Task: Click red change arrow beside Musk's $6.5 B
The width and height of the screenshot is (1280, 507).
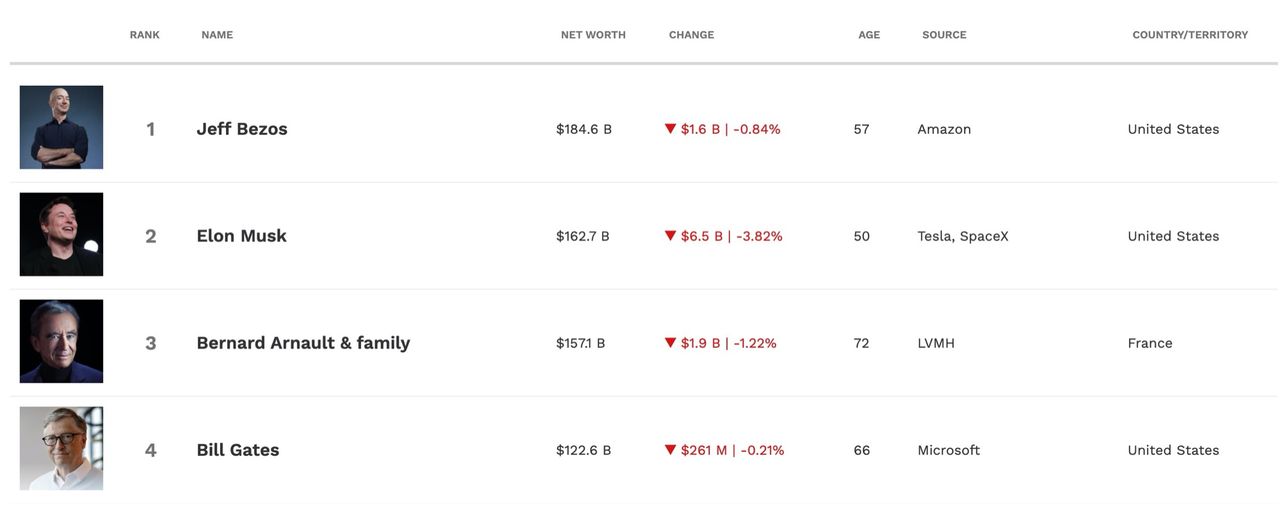Action: pyautogui.click(x=671, y=236)
